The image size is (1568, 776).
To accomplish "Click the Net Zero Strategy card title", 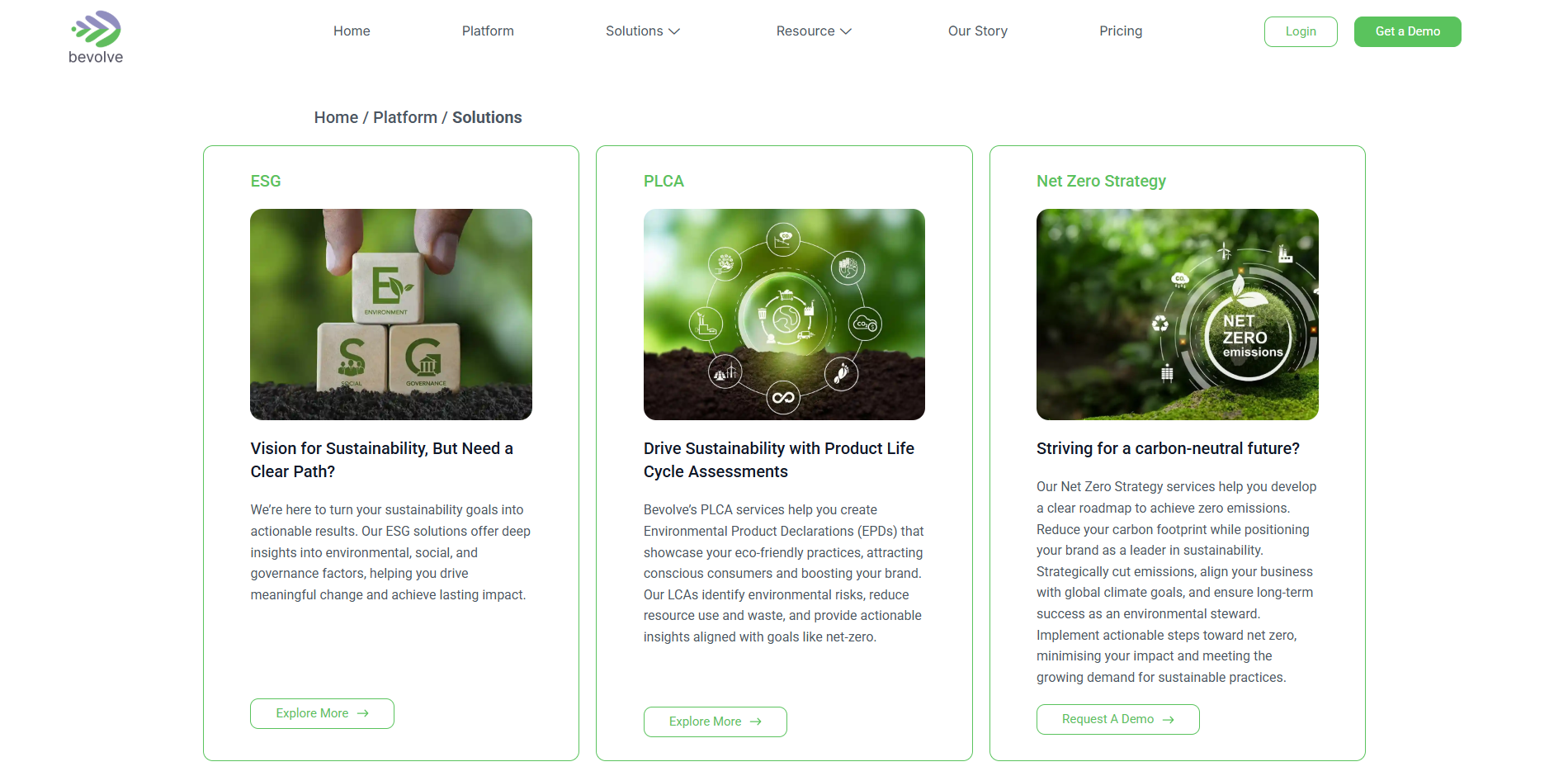I will coord(1101,181).
